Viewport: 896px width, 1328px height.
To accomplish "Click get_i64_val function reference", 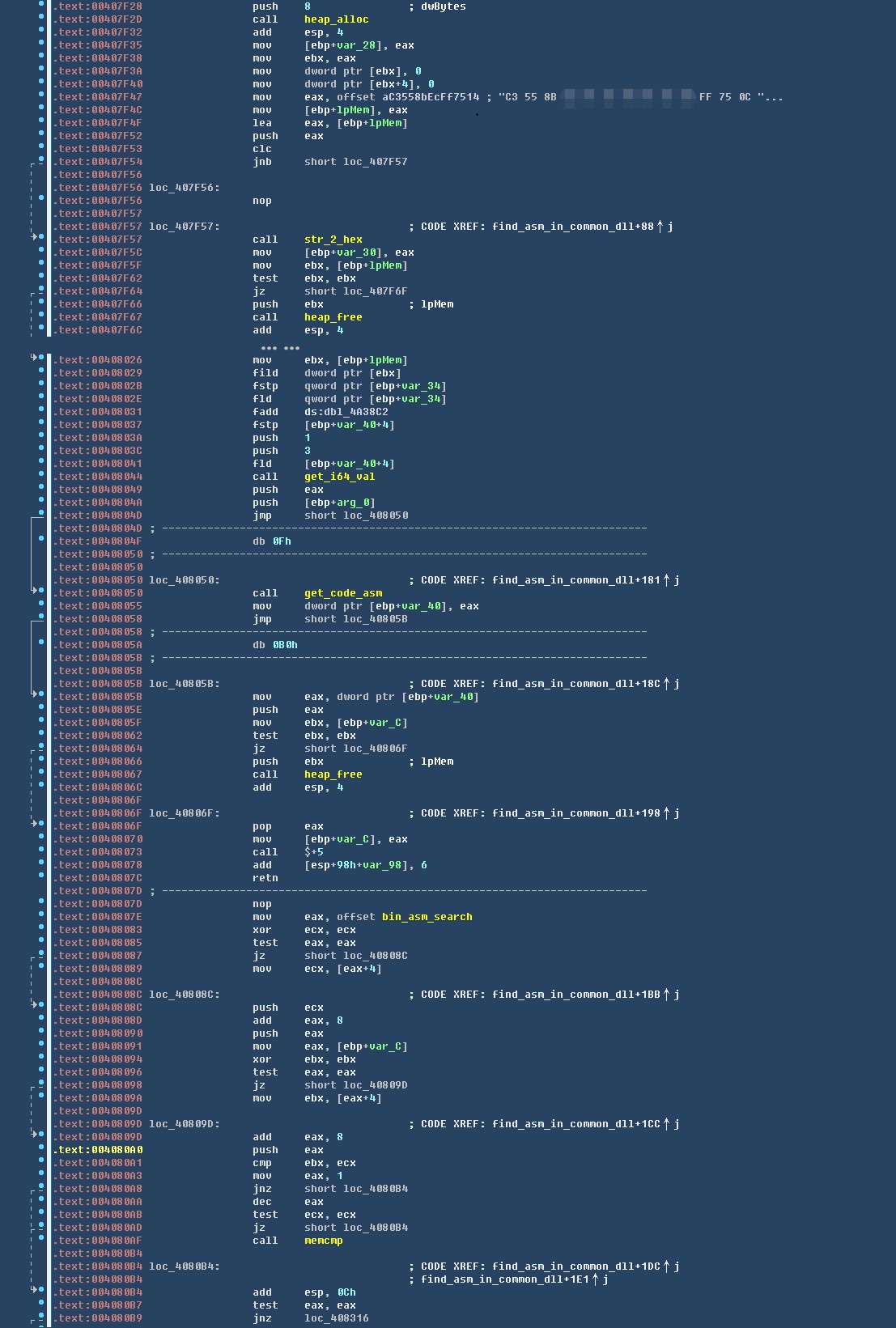I will (x=339, y=477).
